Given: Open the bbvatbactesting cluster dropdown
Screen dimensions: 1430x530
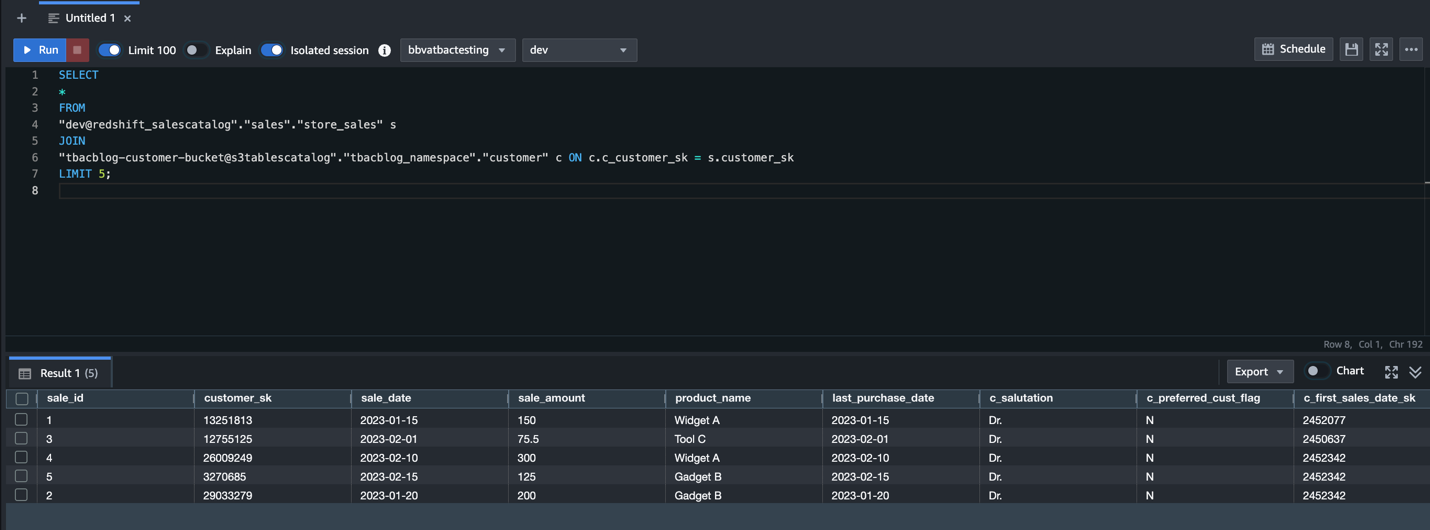Looking at the screenshot, I should [x=457, y=50].
